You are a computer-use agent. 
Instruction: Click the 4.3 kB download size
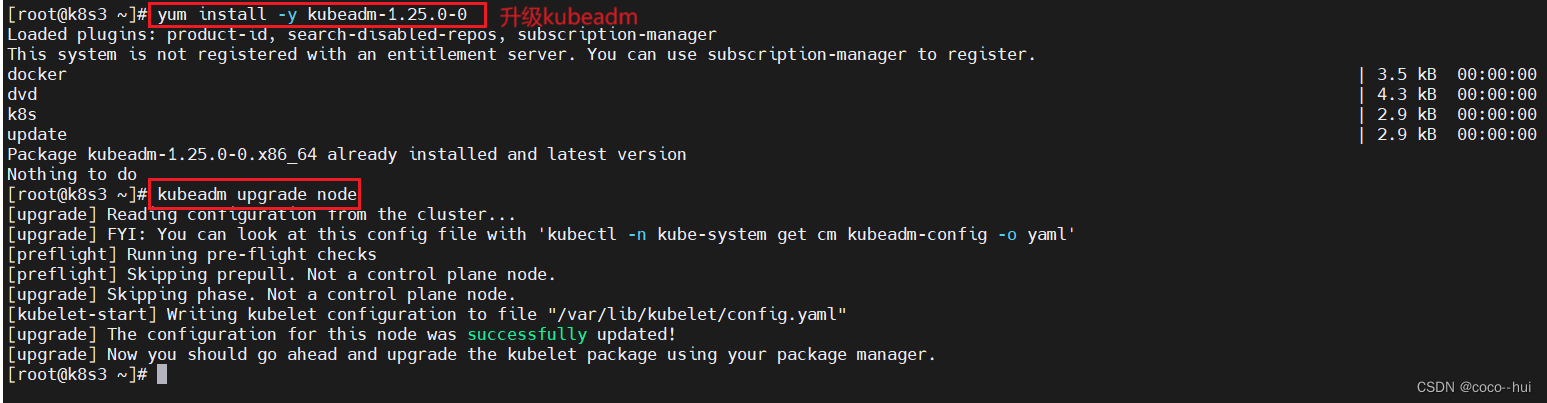pyautogui.click(x=1406, y=95)
